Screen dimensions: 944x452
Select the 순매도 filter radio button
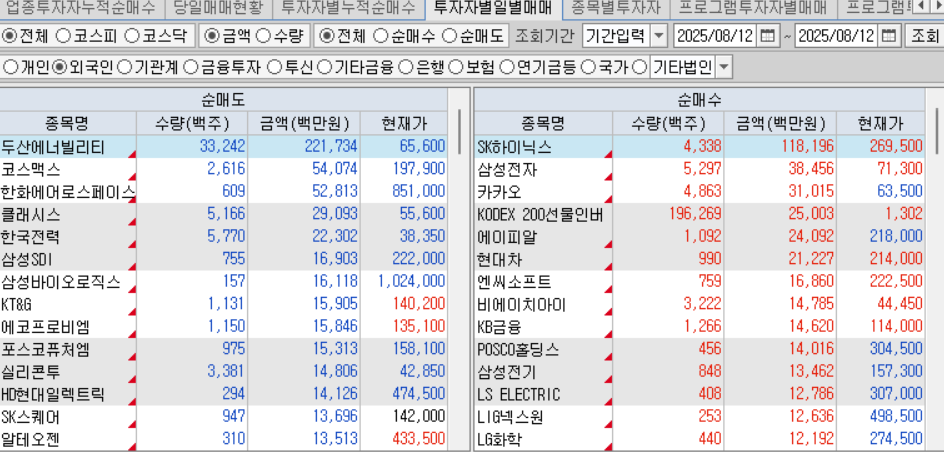coord(449,36)
